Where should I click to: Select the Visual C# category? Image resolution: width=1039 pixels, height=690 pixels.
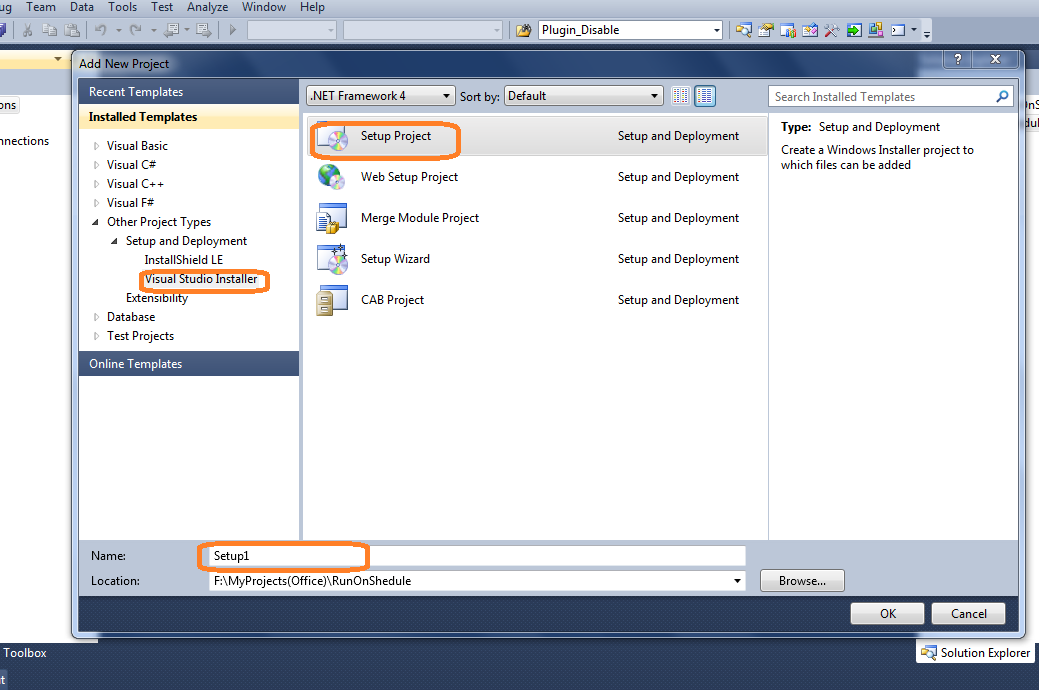[131, 165]
